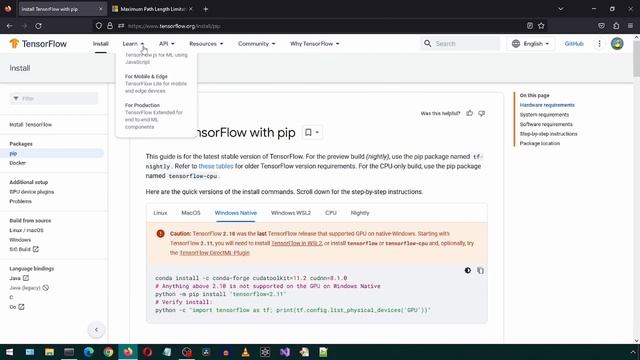Image resolution: width=640 pixels, height=360 pixels.
Task: Follow the 'these tables' link
Action: (216, 166)
